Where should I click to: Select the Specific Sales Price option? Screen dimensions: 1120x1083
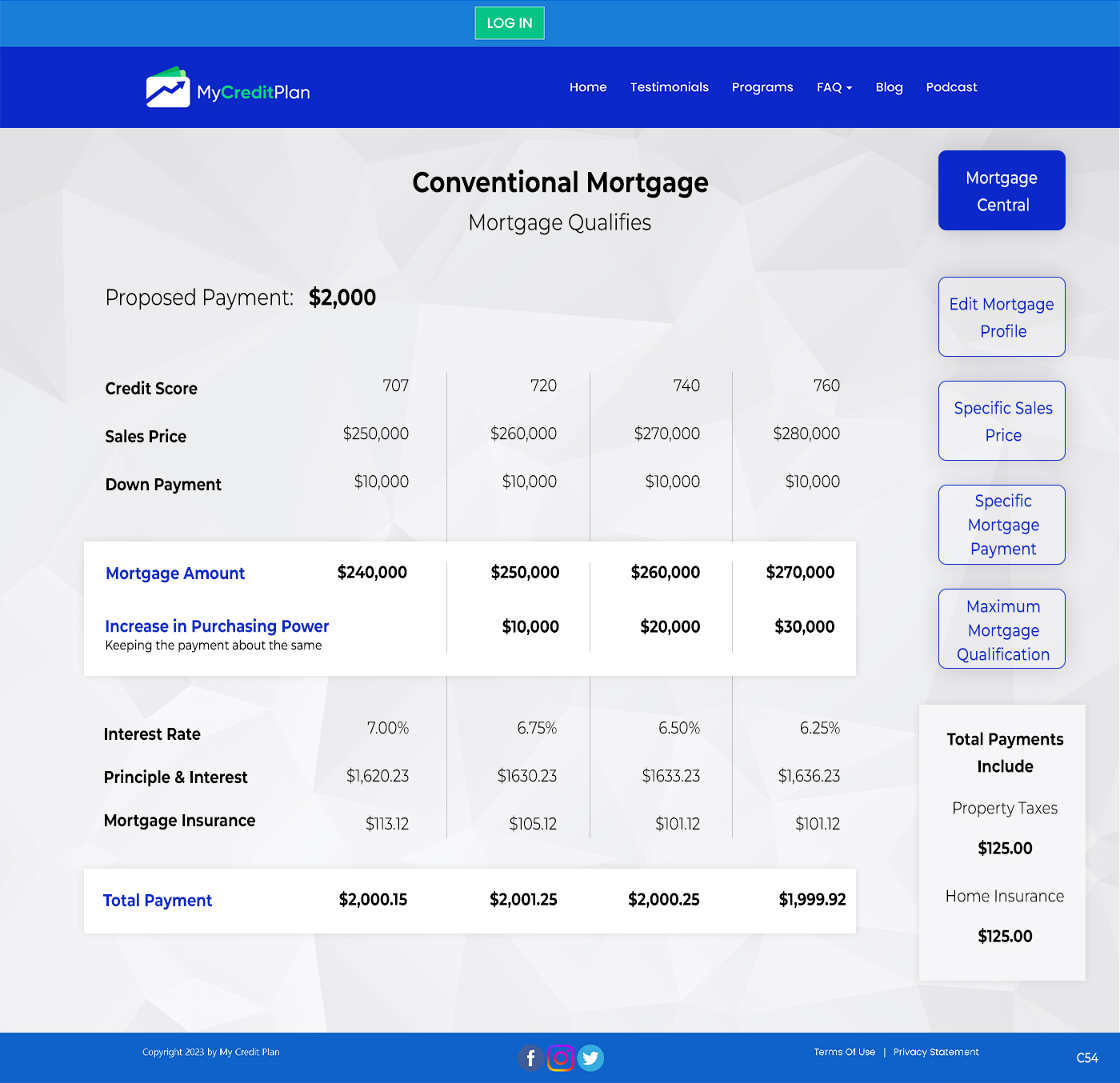click(1002, 421)
